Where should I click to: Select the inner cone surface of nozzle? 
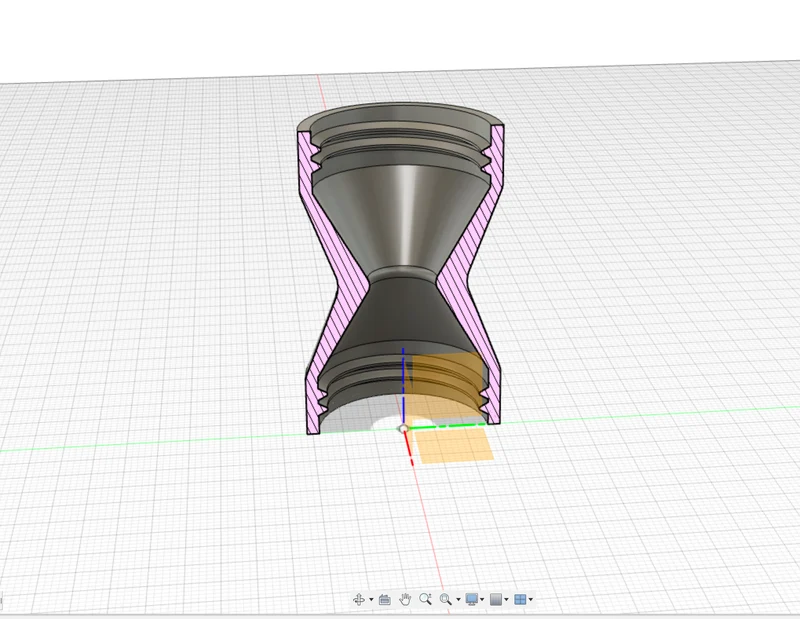[x=403, y=217]
